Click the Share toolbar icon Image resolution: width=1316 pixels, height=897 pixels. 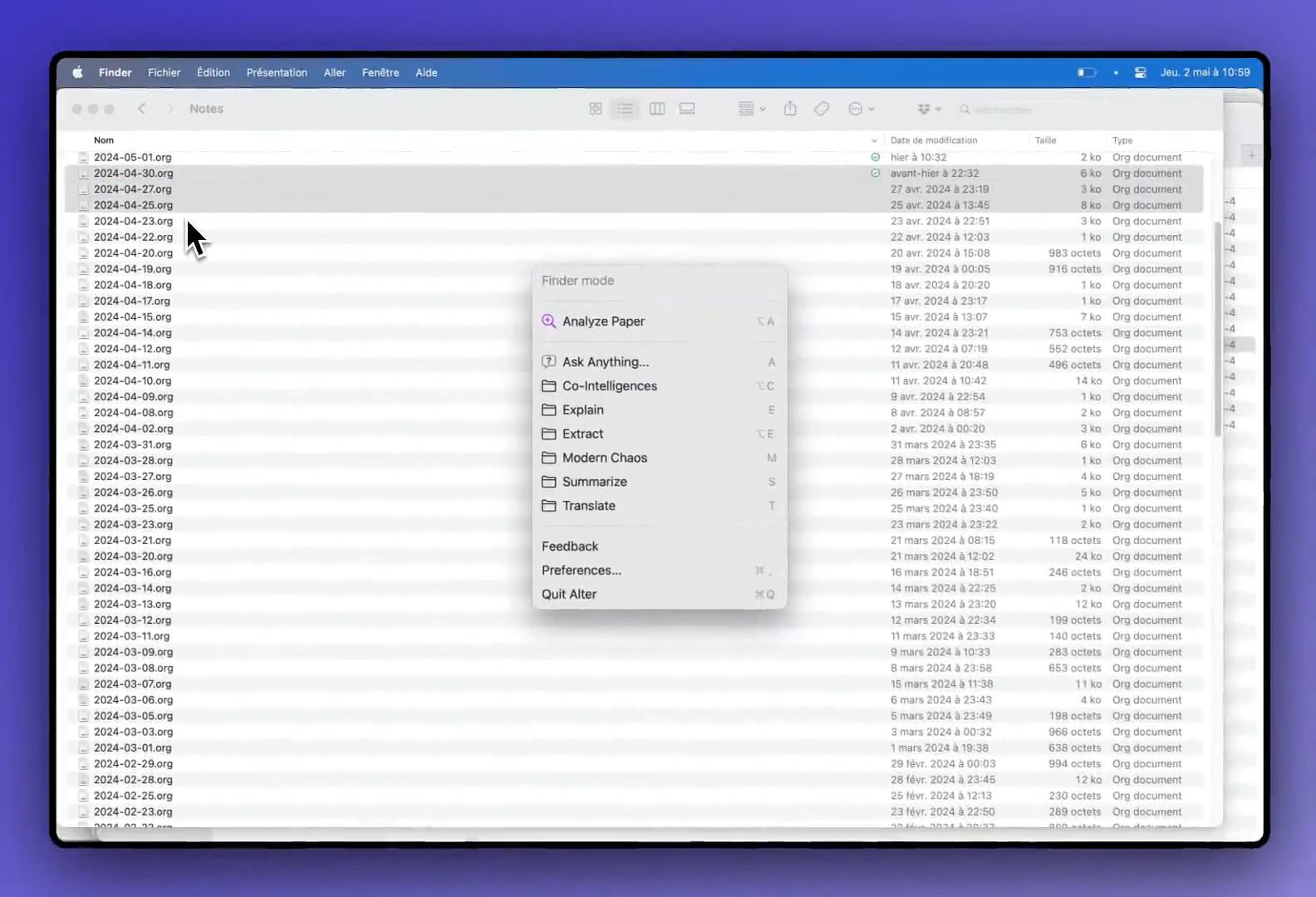[790, 109]
